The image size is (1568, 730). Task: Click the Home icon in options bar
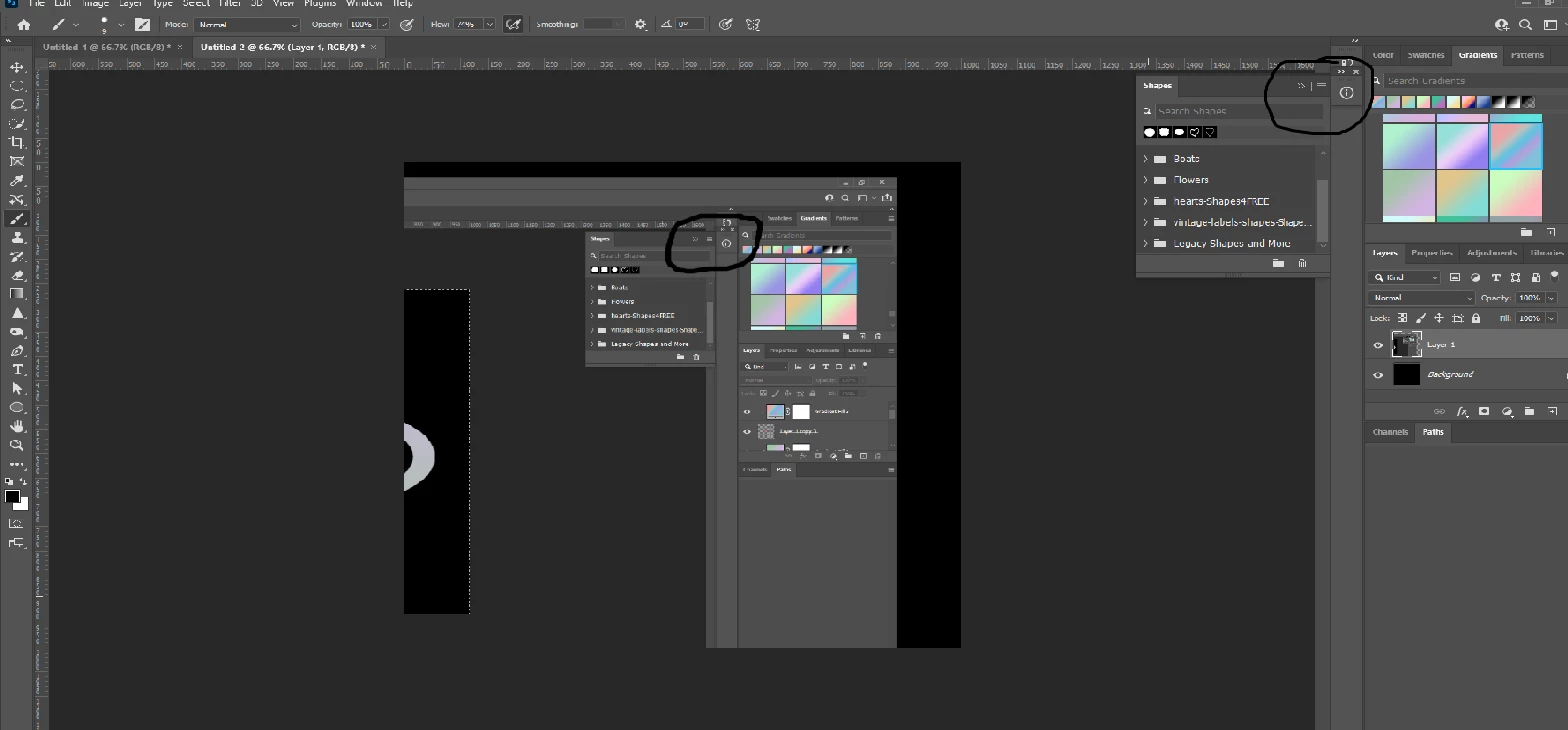24,25
